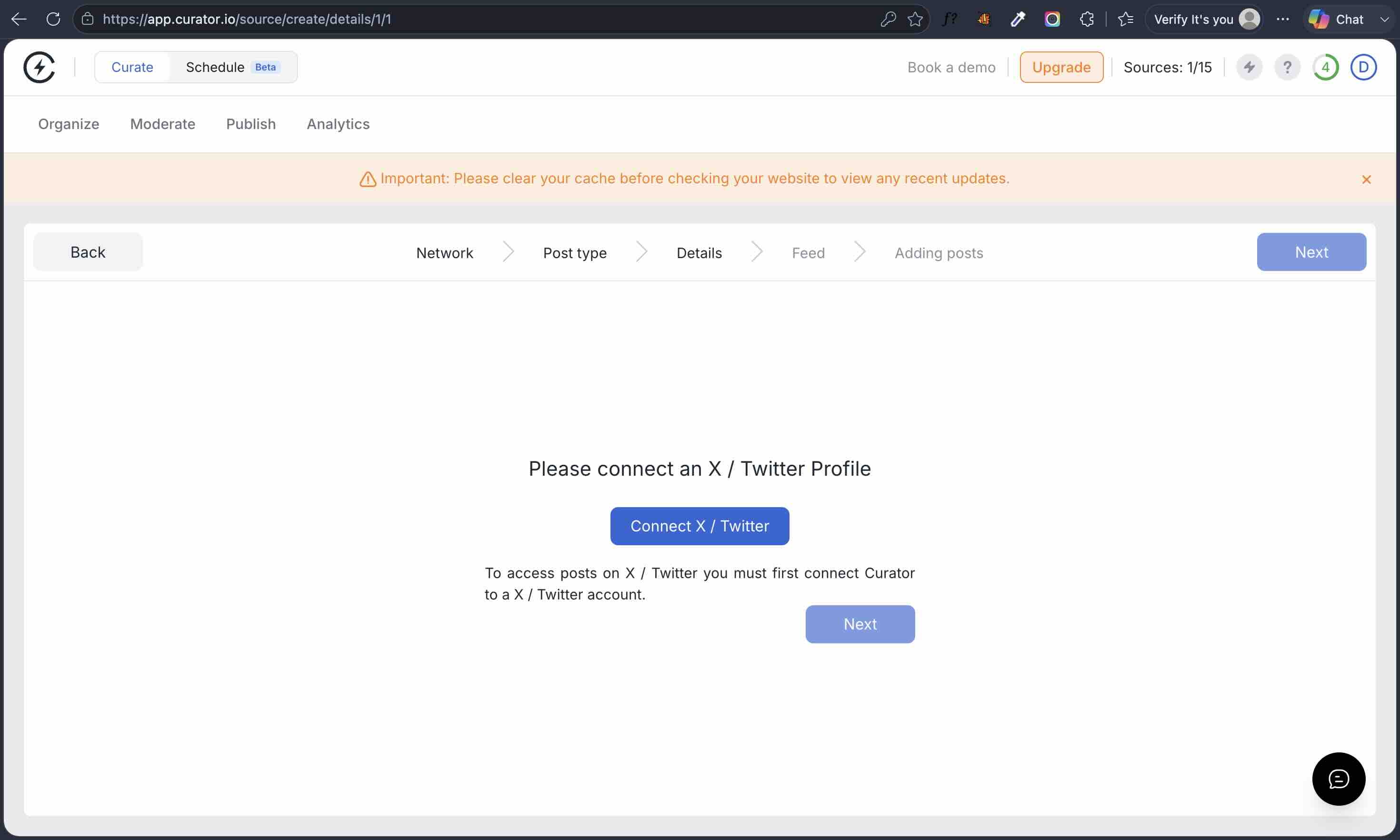The height and width of the screenshot is (840, 1400).
Task: Click the orange Upgrade button
Action: click(x=1061, y=67)
